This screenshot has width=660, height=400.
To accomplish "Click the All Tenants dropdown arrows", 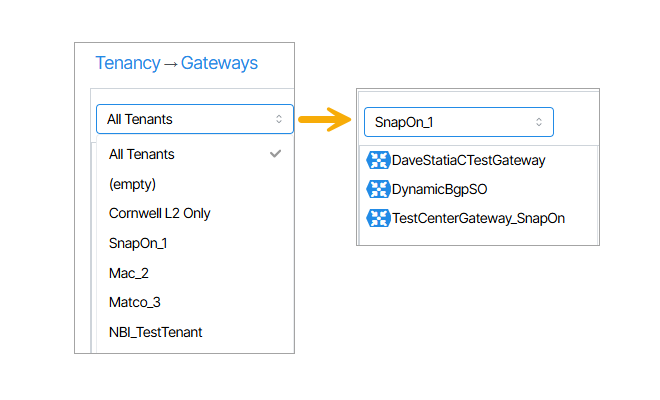I will click(x=279, y=119).
